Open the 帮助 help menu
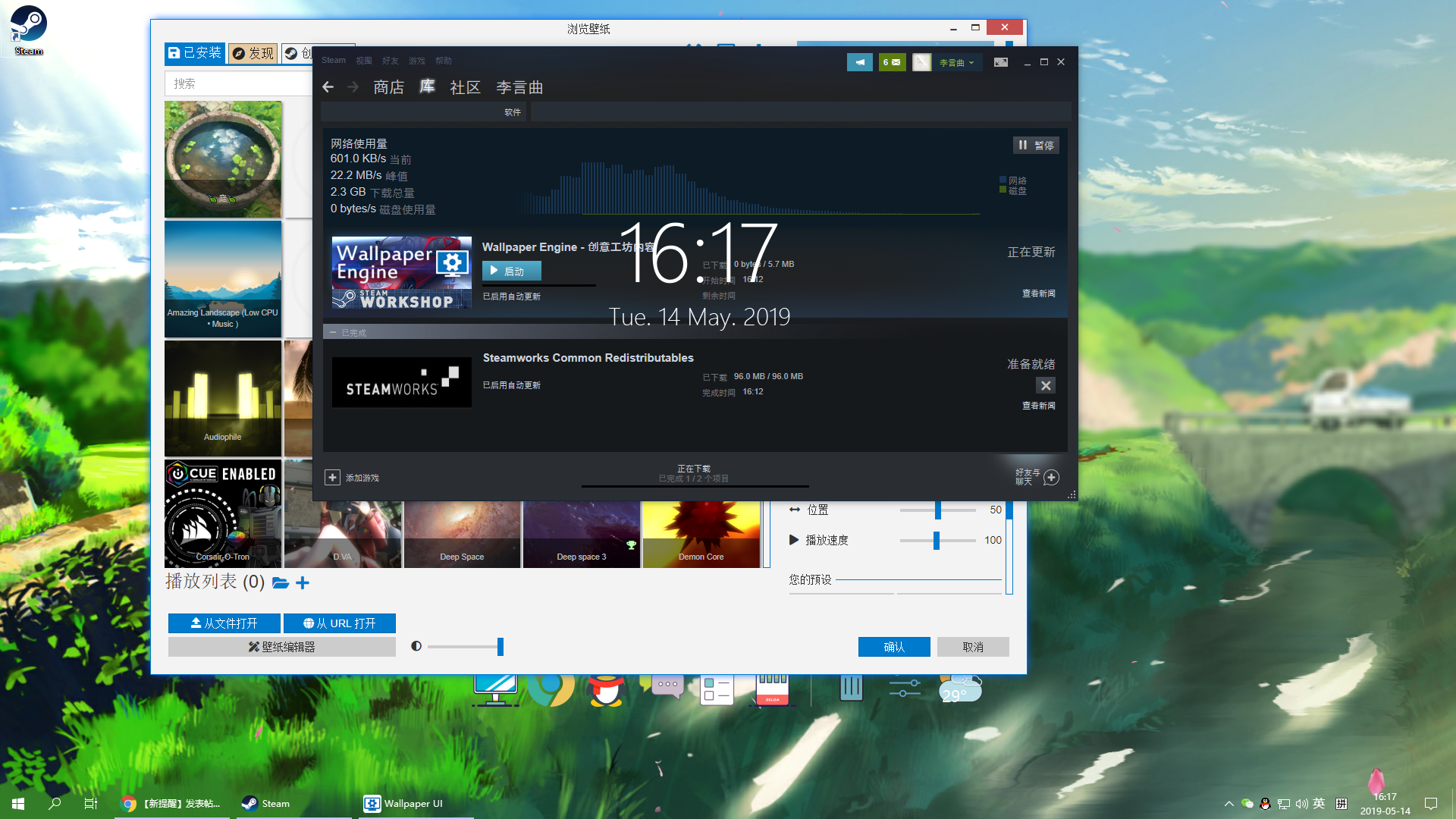The width and height of the screenshot is (1456, 819). (x=444, y=61)
